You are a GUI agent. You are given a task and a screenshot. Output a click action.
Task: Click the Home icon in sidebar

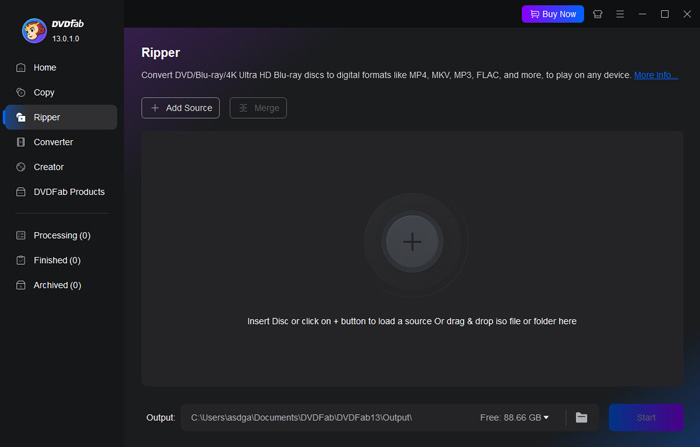click(21, 67)
